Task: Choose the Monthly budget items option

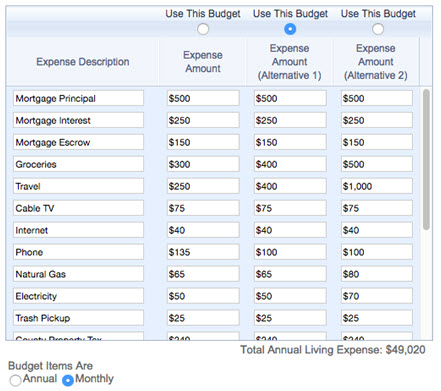Action: pos(68,380)
